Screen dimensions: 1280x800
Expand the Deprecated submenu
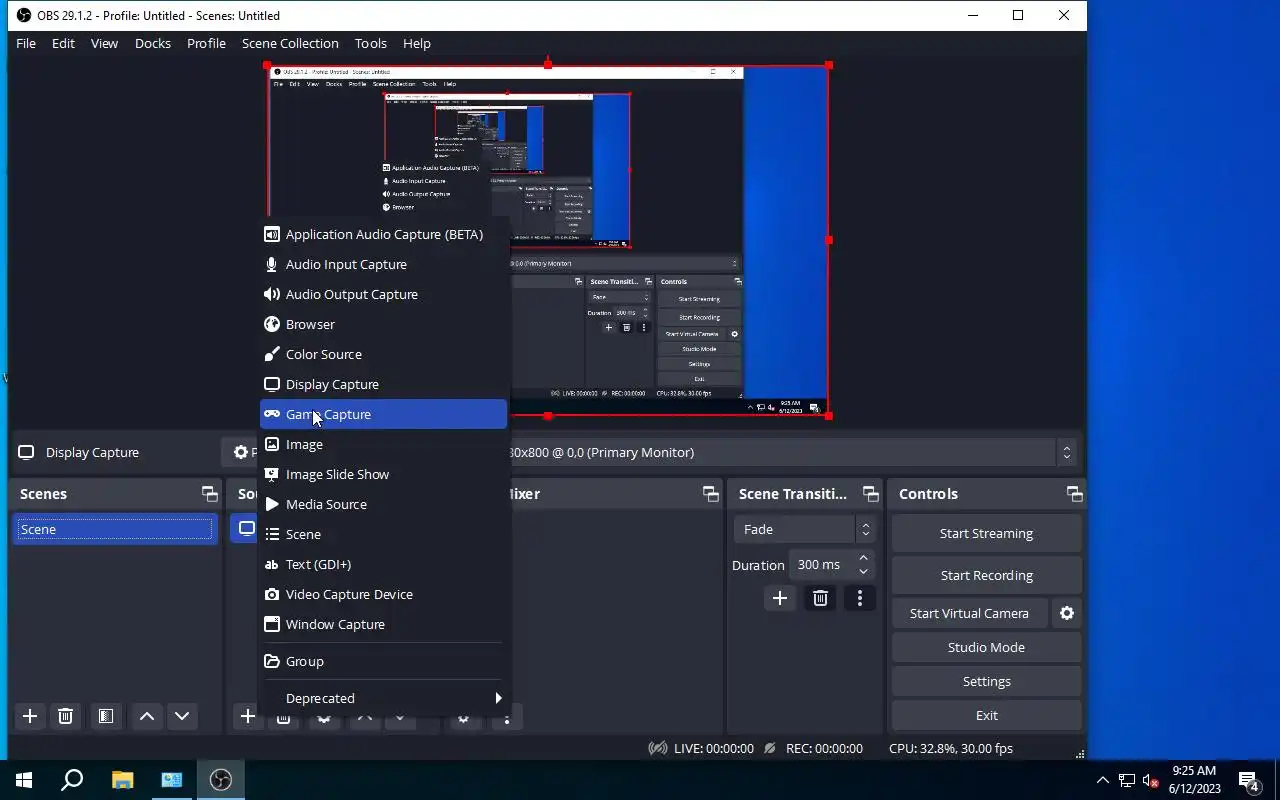pyautogui.click(x=384, y=698)
